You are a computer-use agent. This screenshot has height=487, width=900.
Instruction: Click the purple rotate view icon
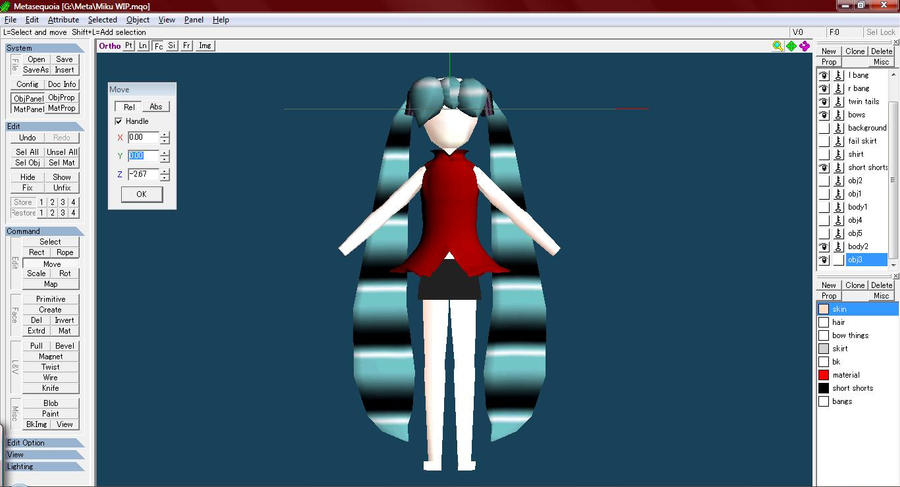coord(804,46)
